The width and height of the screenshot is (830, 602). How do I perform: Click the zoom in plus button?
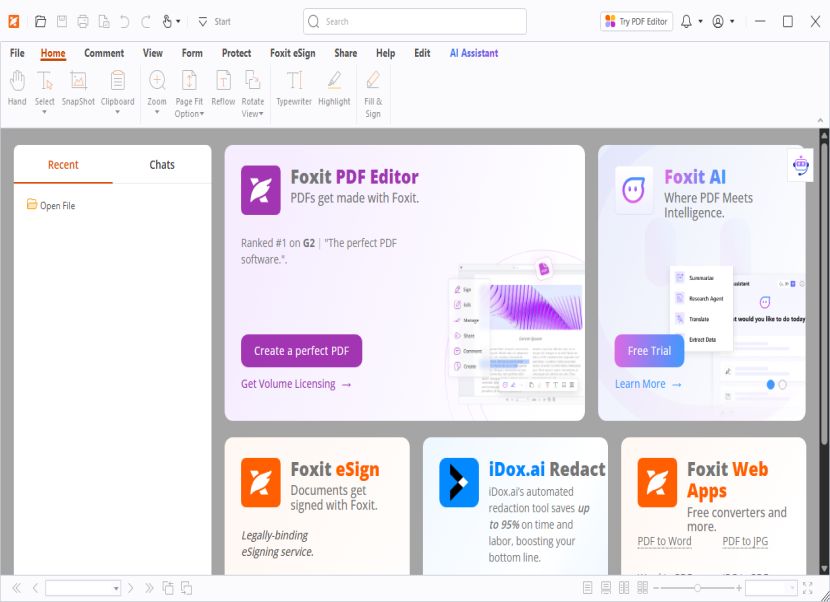coord(738,588)
